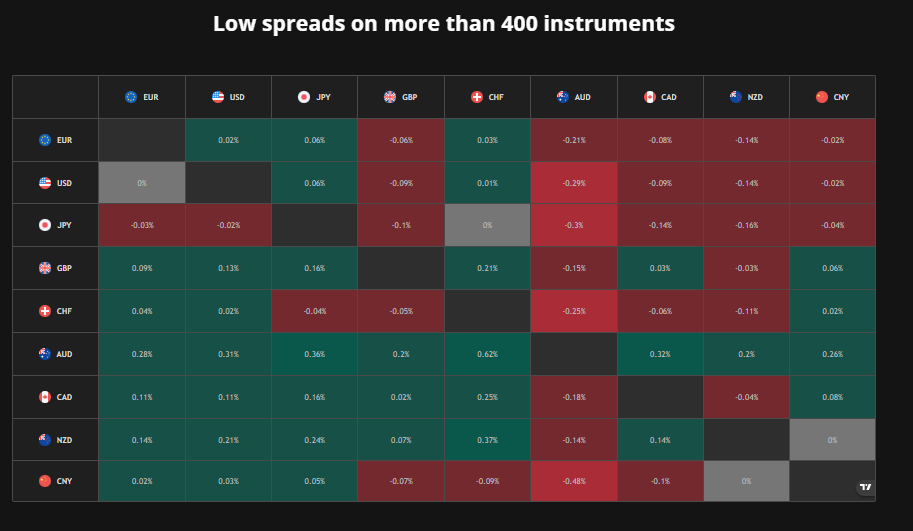Click the USD flag in column header
Screen dimensions: 913x531
tap(218, 97)
